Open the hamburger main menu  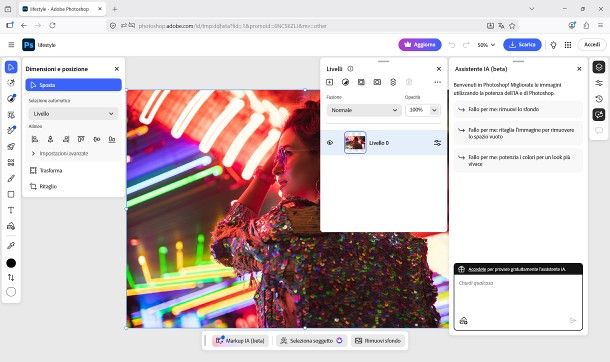11,45
